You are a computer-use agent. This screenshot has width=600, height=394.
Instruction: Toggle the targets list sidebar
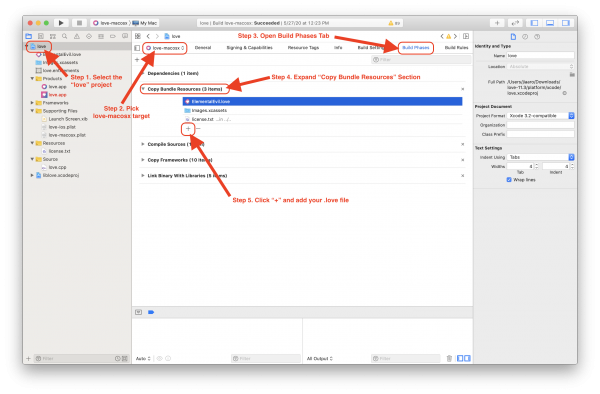137,48
